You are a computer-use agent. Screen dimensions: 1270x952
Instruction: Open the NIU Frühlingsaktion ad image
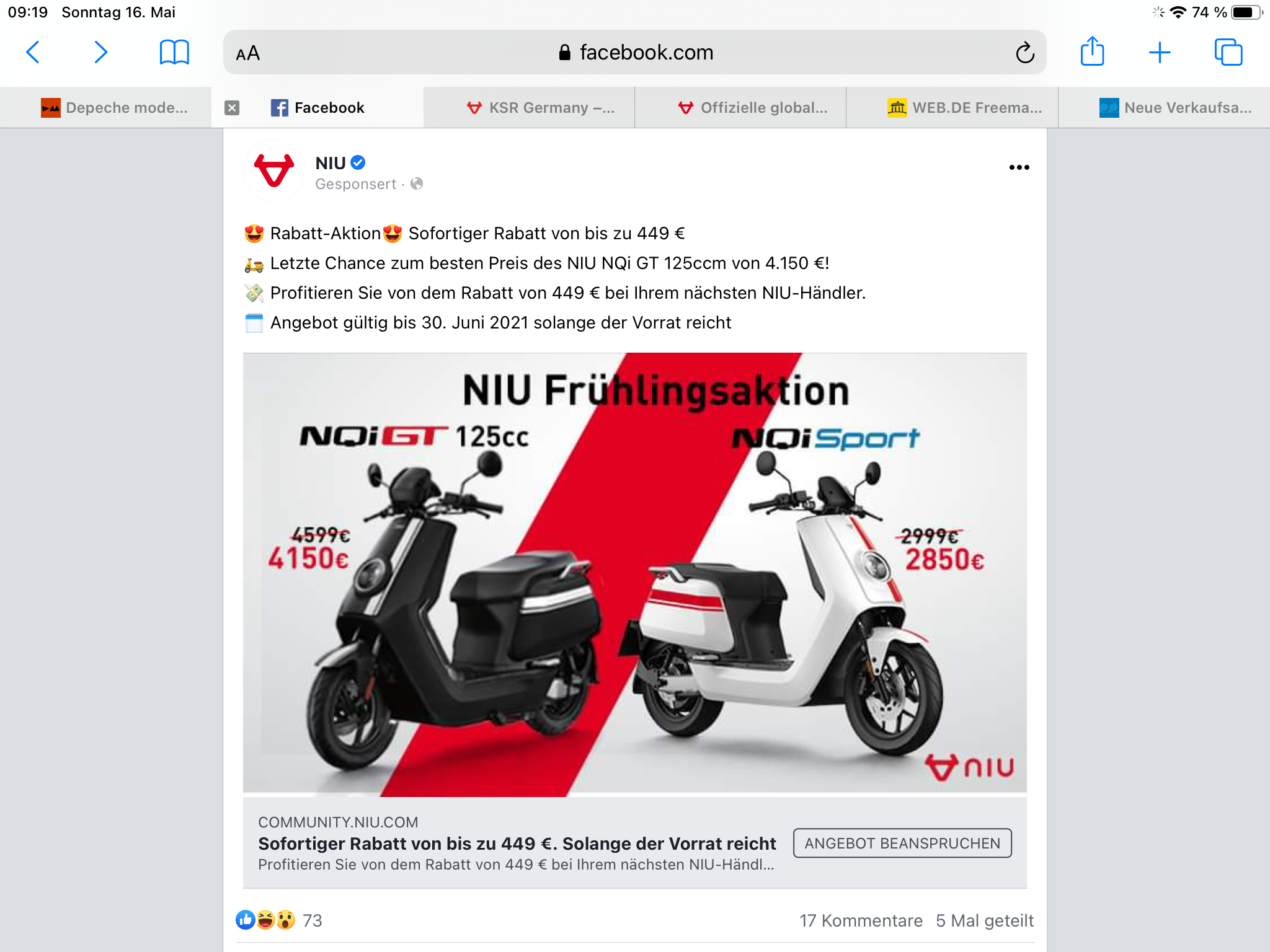pos(635,575)
